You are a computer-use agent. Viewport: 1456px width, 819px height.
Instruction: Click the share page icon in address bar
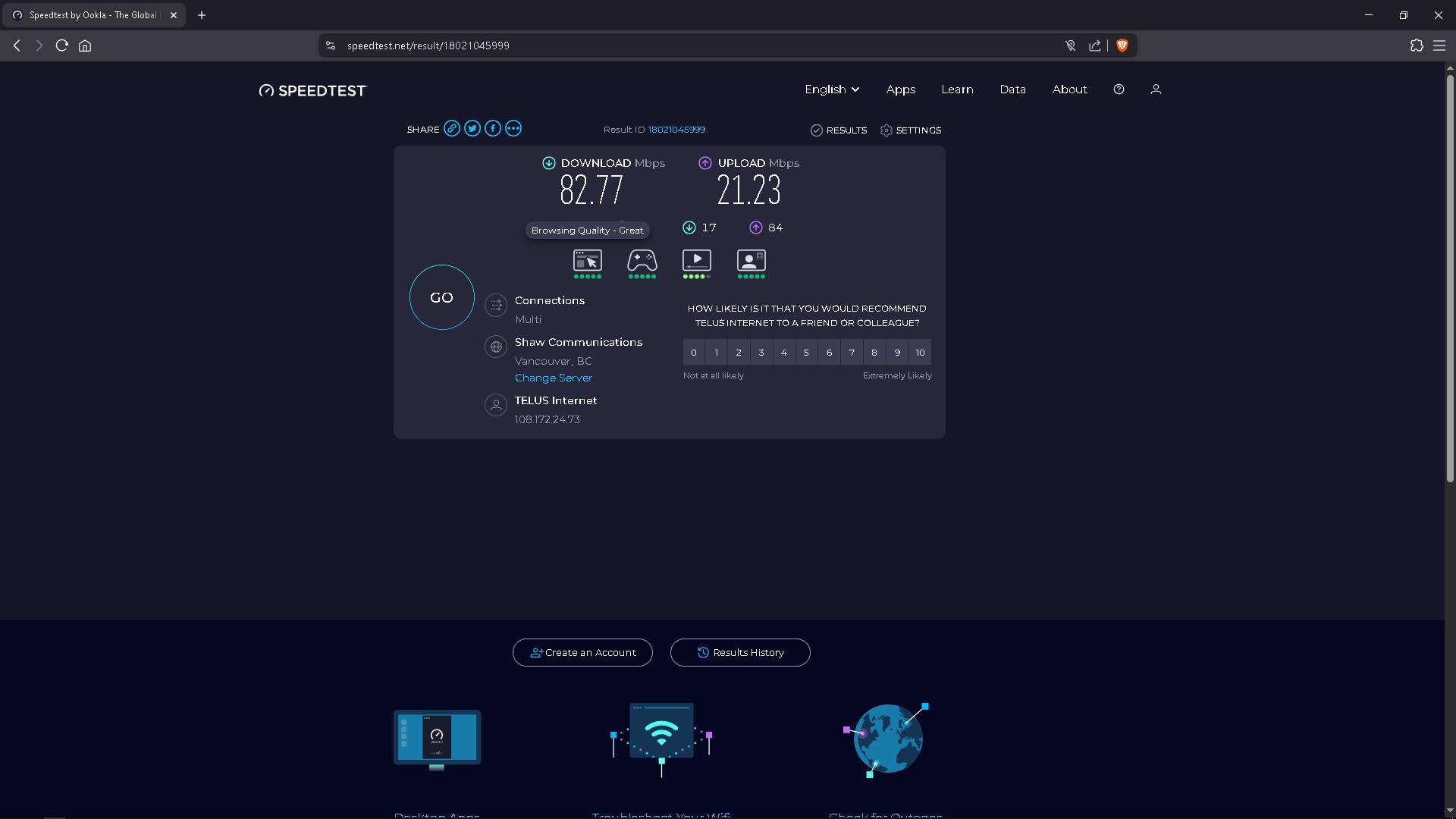pos(1095,45)
